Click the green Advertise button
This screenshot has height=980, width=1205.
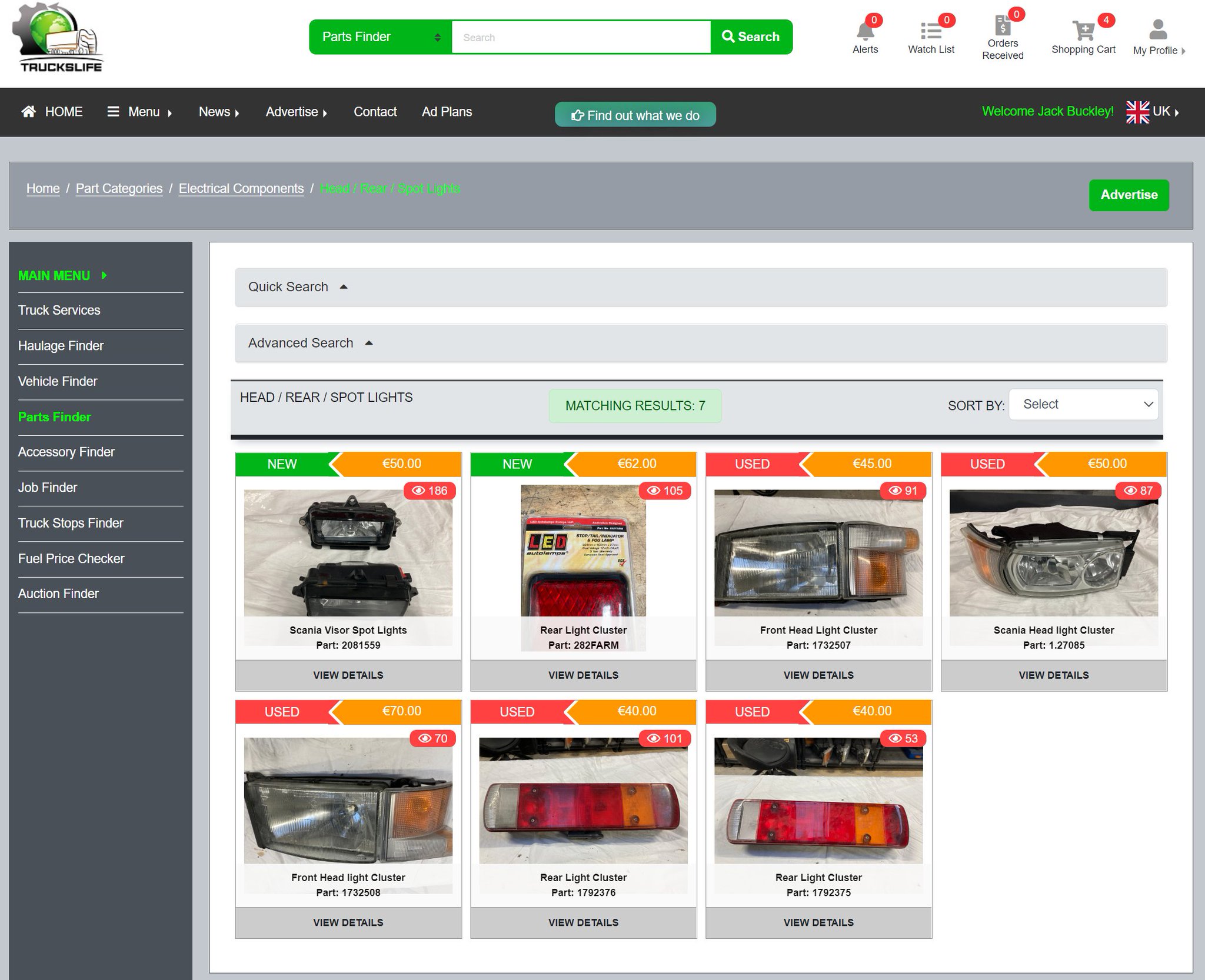point(1129,195)
